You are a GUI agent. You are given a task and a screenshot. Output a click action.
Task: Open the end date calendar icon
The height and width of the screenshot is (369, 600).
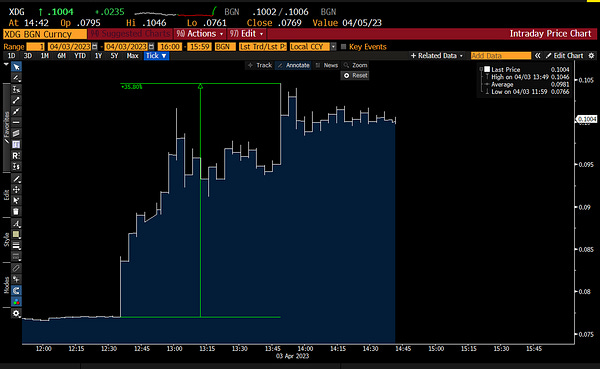(152, 47)
